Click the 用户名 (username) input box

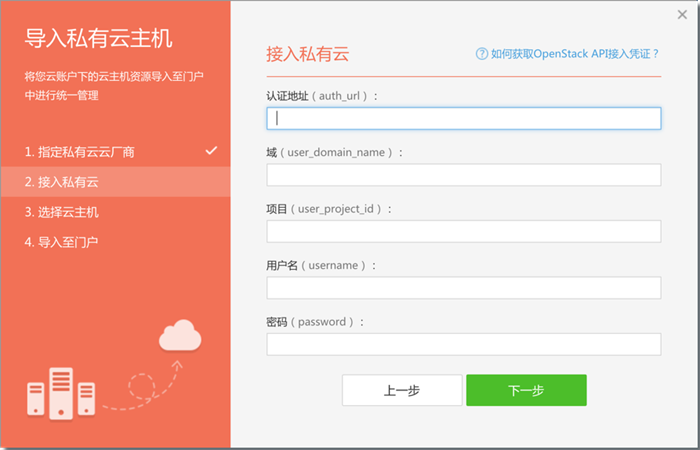click(463, 288)
